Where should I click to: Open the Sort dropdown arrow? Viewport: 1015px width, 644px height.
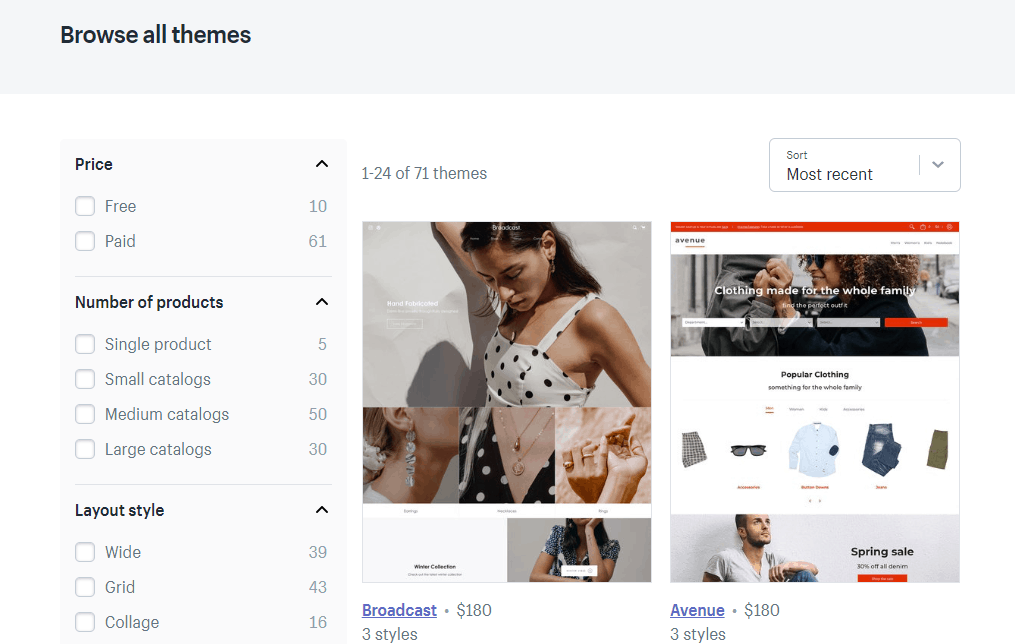[x=938, y=164]
